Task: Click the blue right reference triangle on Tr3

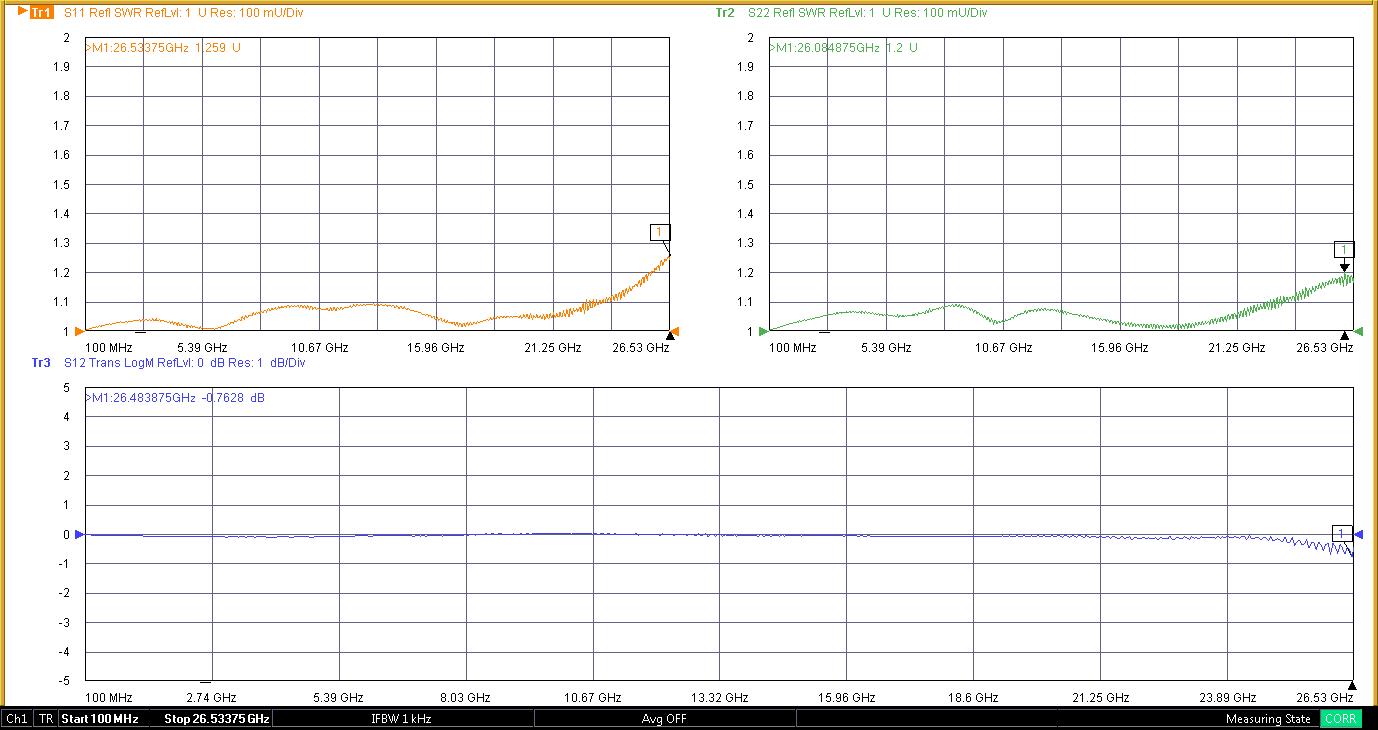Action: click(1359, 535)
